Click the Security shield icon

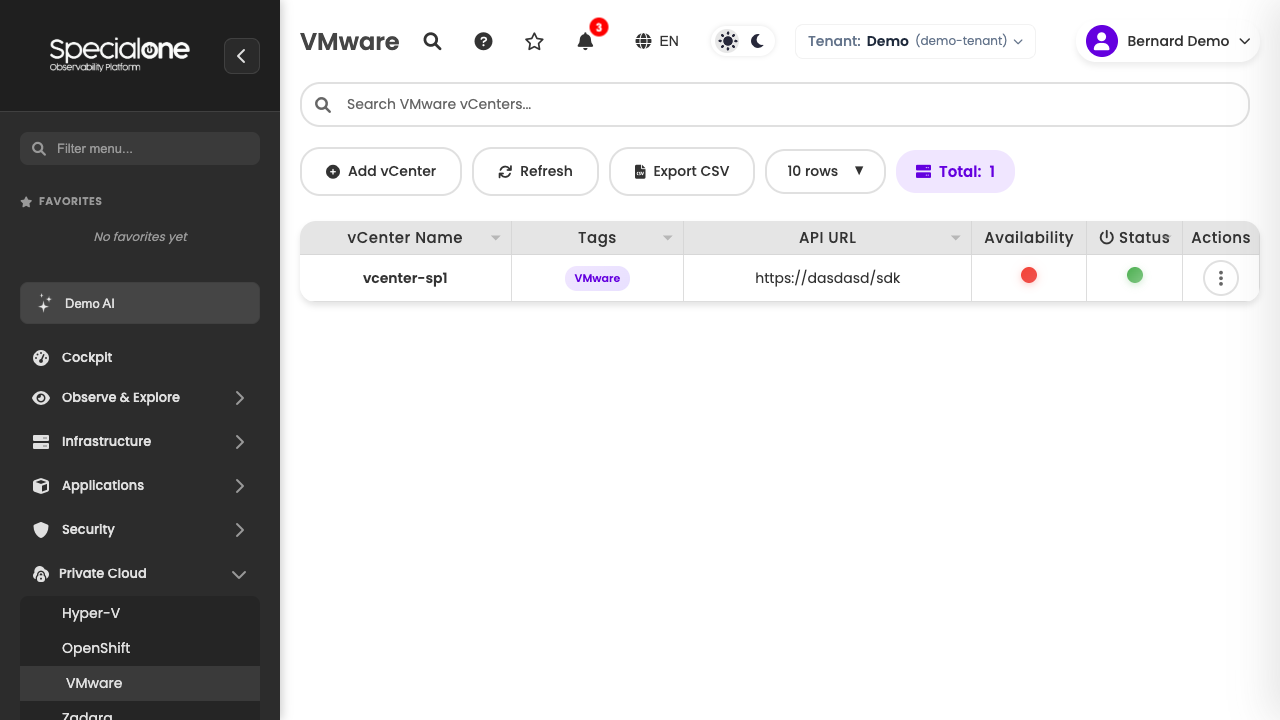41,529
